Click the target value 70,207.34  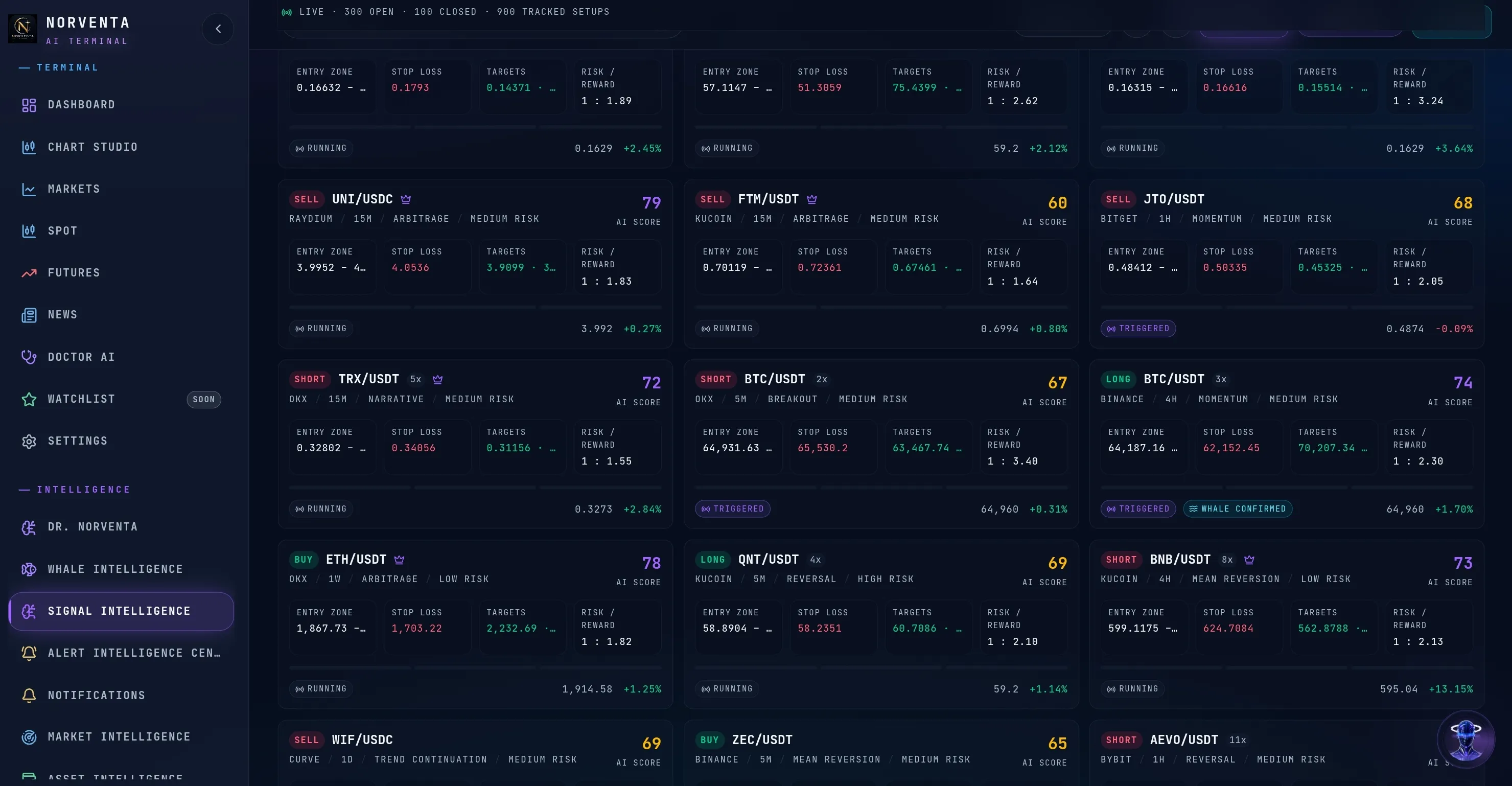click(x=1327, y=448)
